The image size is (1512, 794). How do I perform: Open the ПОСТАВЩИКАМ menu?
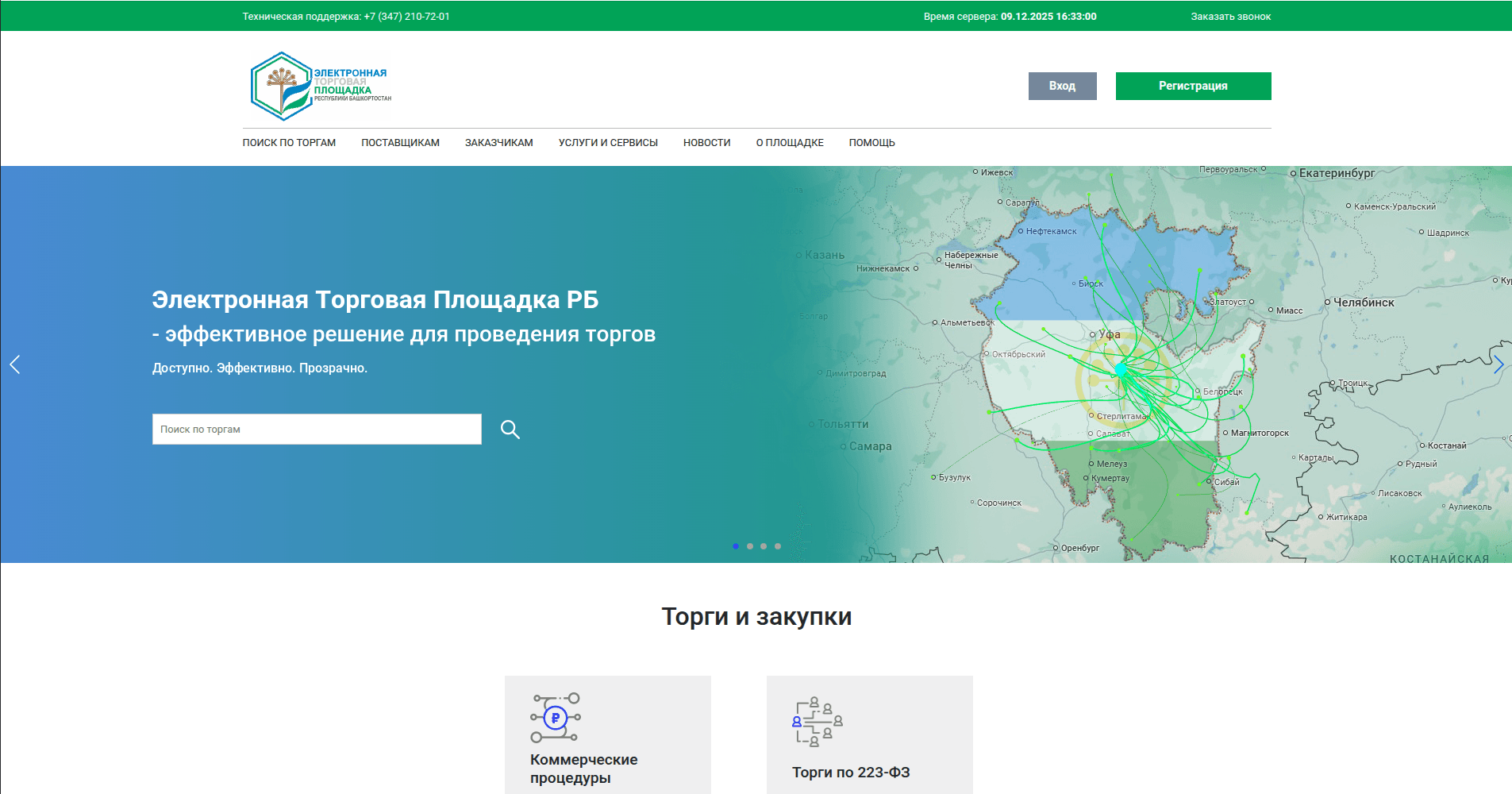[400, 143]
